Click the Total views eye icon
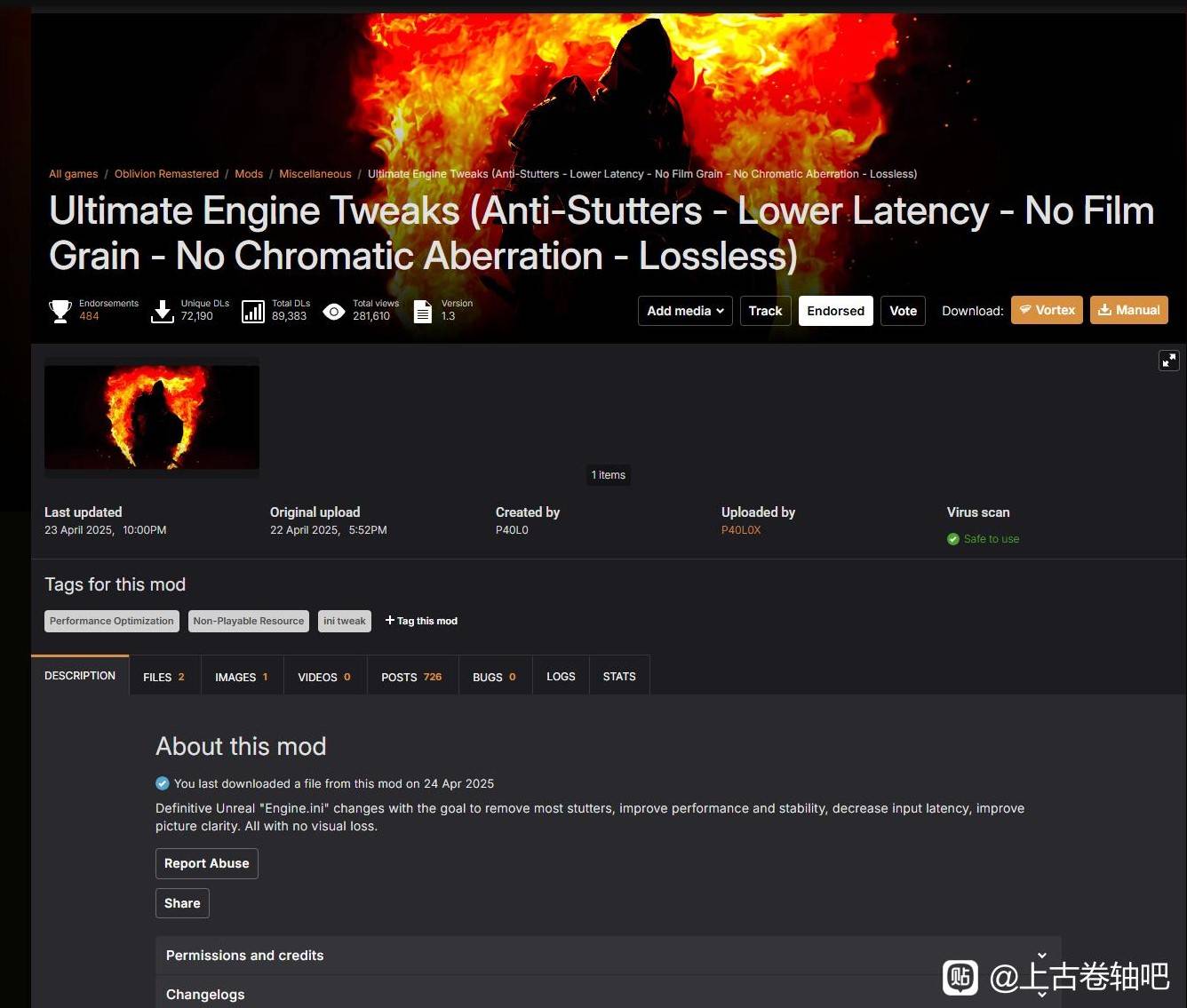The height and width of the screenshot is (1008, 1187). 334,311
